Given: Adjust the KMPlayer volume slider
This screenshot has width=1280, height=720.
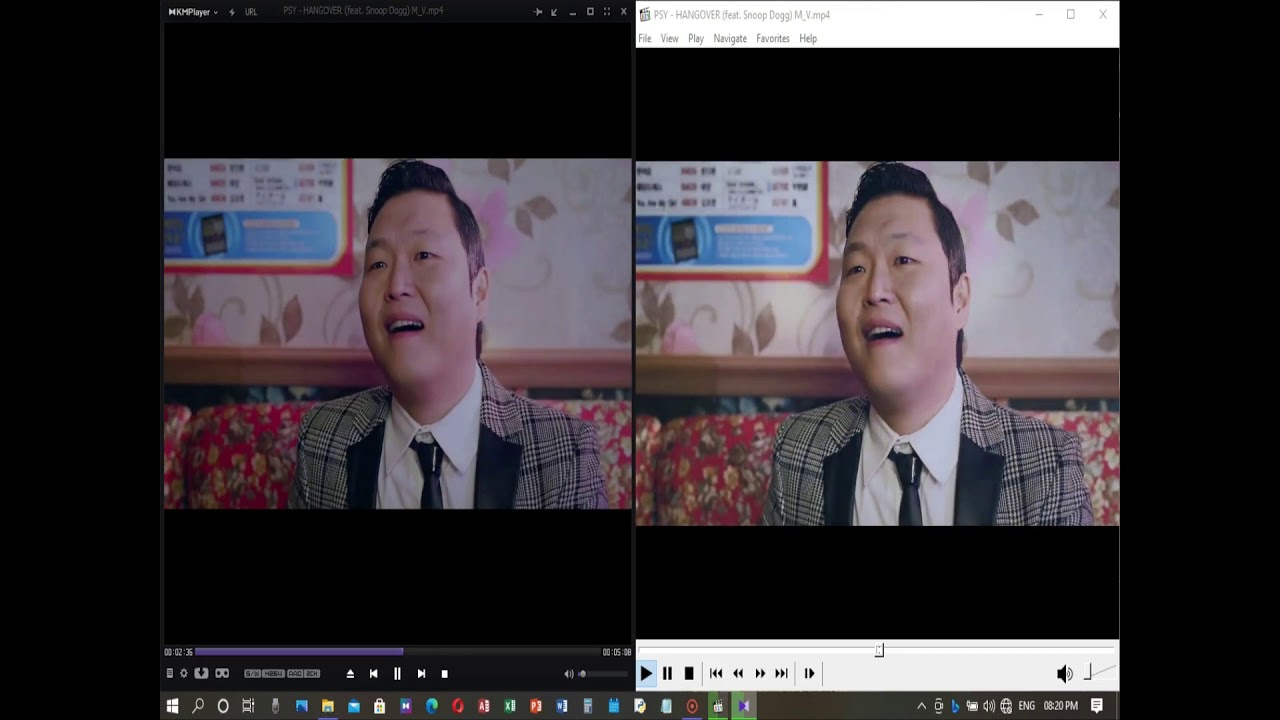Looking at the screenshot, I should point(603,674).
